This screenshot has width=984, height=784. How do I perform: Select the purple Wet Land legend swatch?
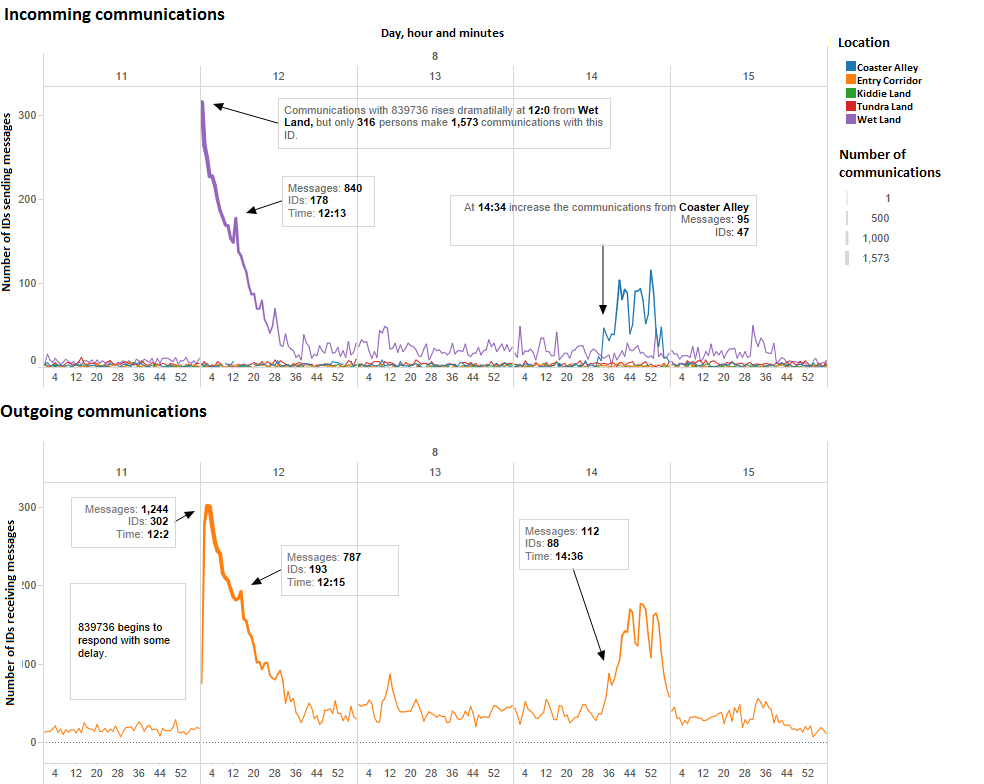pos(850,120)
